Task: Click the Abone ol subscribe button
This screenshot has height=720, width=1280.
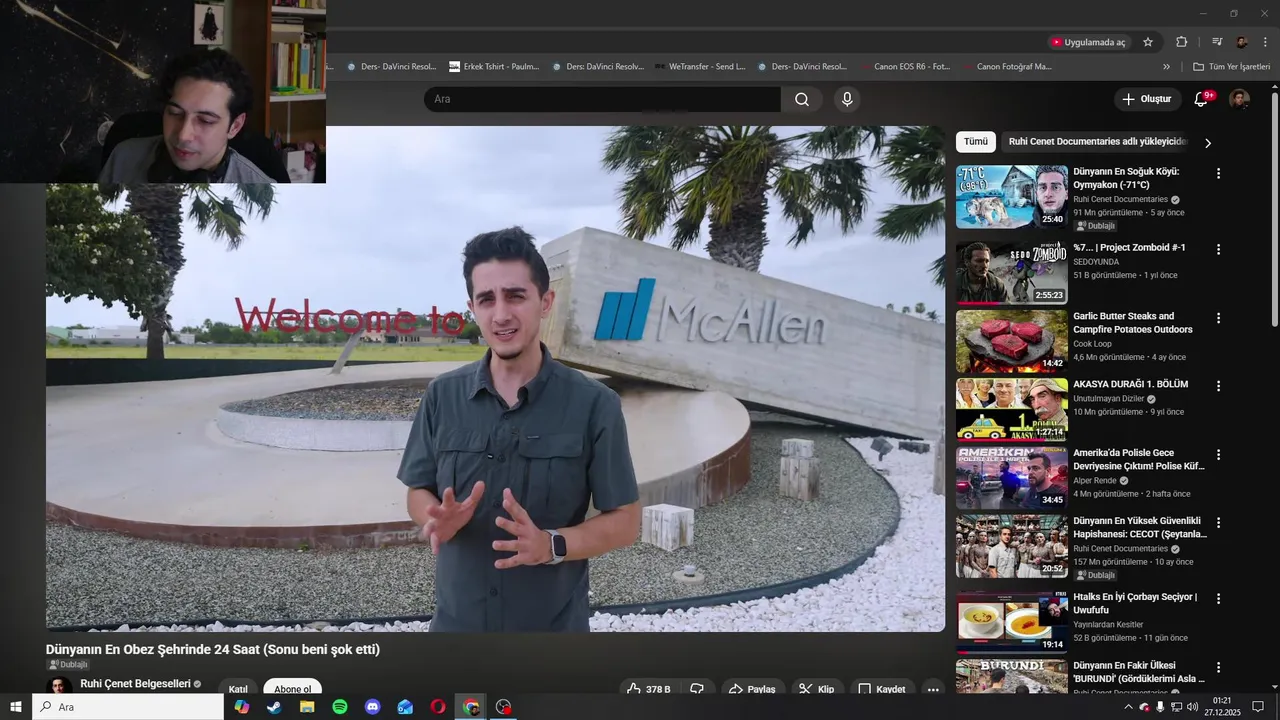Action: pyautogui.click(x=293, y=689)
